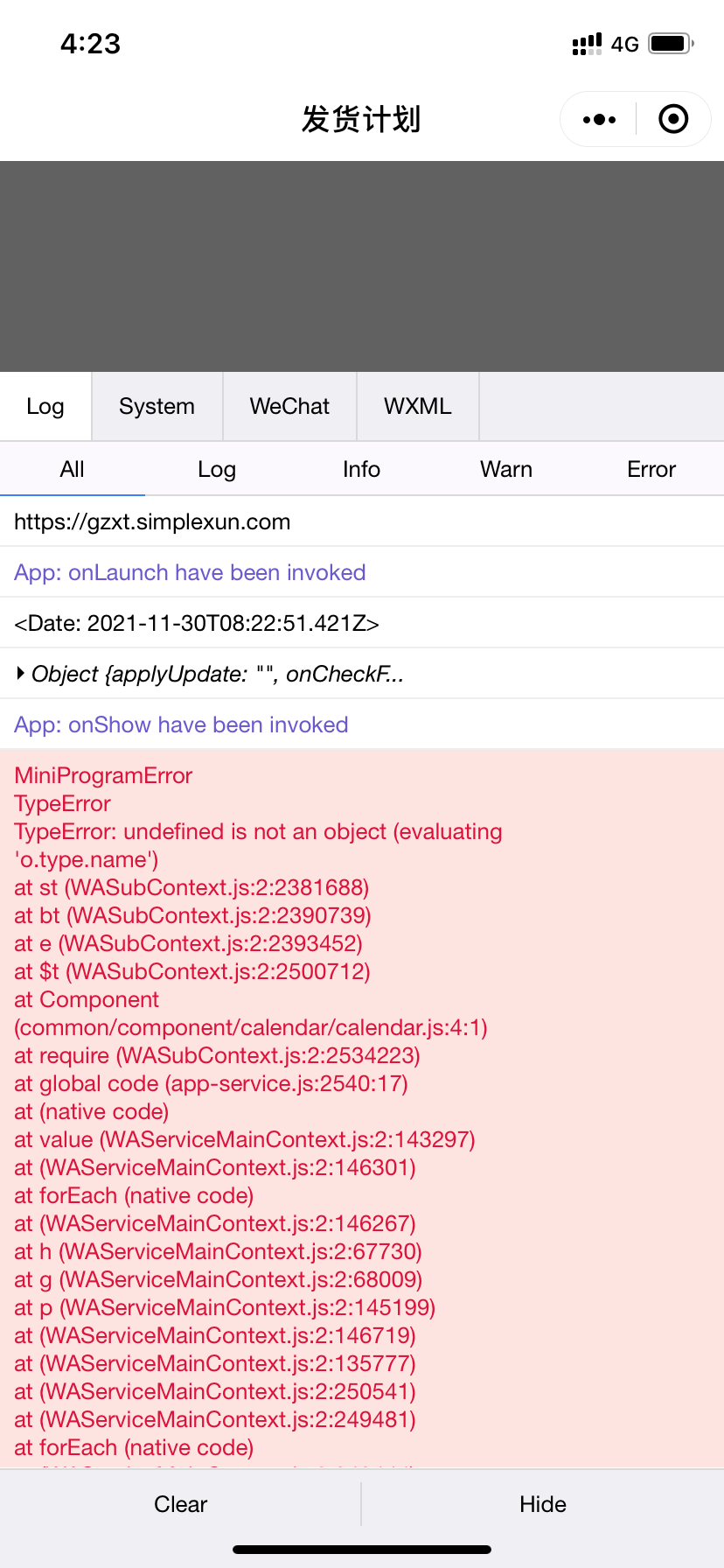The height and width of the screenshot is (1568, 724).
Task: Filter logs by Error
Action: point(651,469)
